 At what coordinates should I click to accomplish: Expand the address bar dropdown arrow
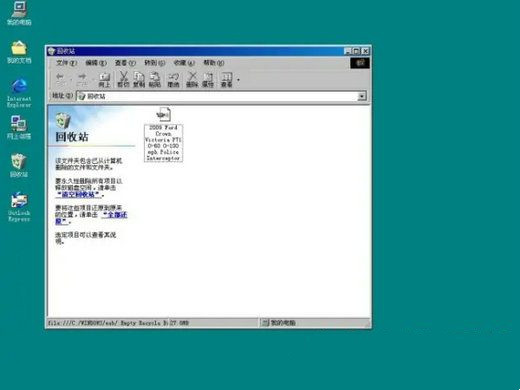click(362, 97)
